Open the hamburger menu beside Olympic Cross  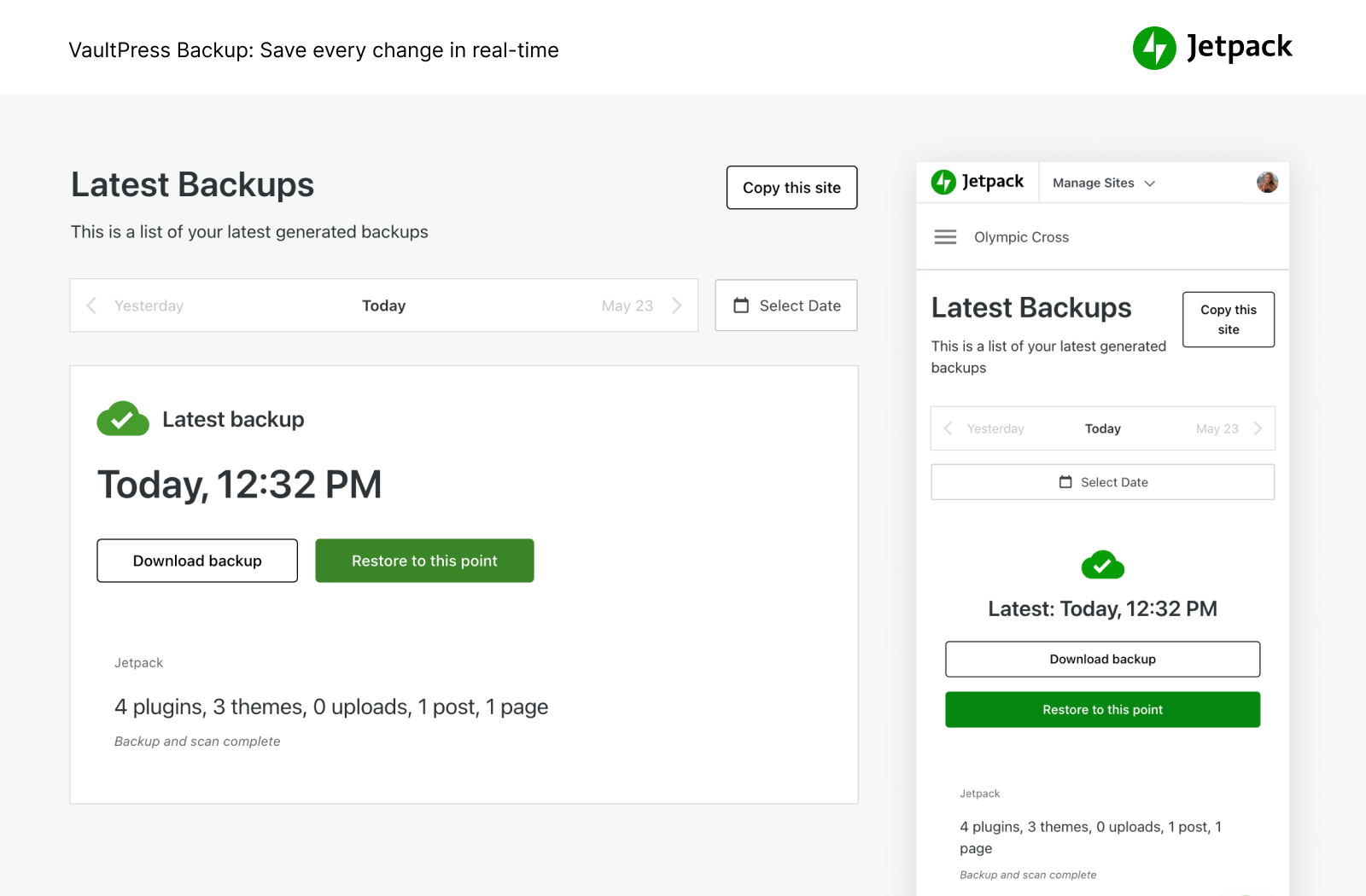click(945, 237)
